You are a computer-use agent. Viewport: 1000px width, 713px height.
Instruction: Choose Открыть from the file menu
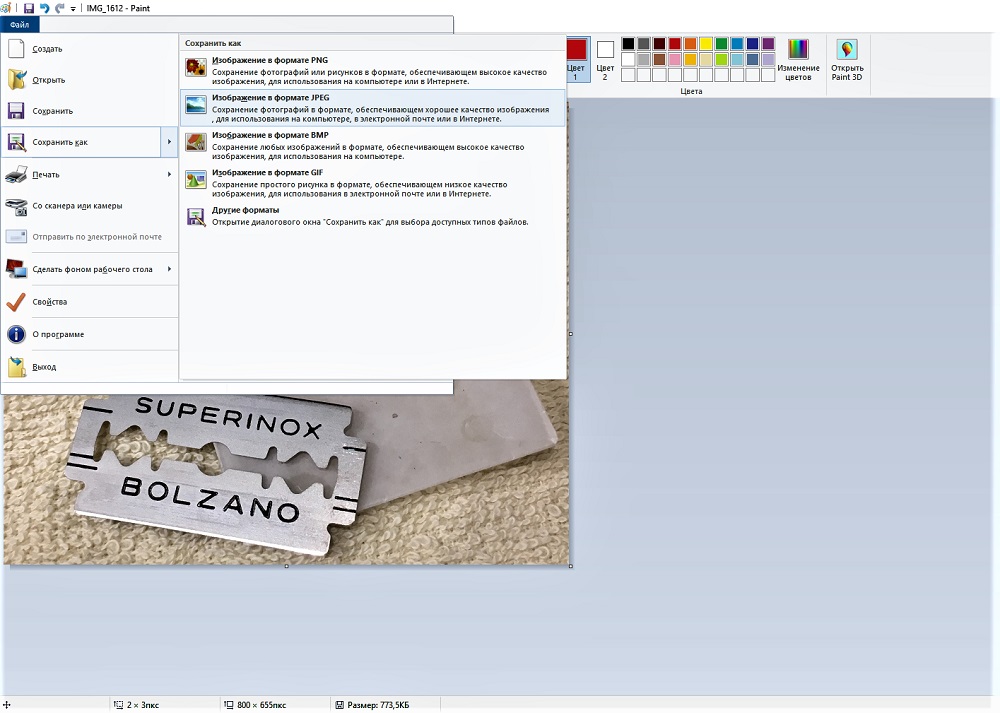[x=89, y=80]
